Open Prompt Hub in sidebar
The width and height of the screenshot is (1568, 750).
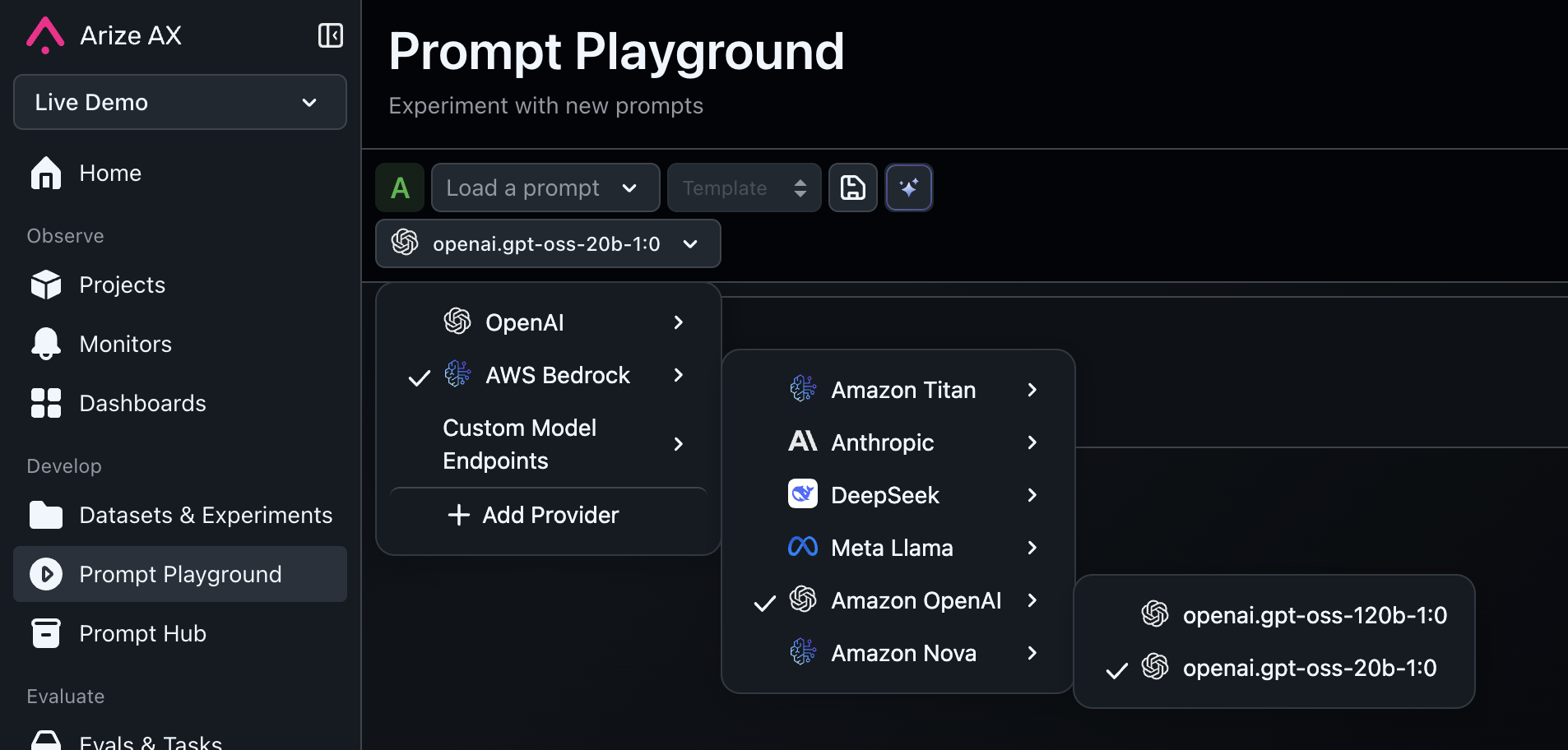pos(142,633)
